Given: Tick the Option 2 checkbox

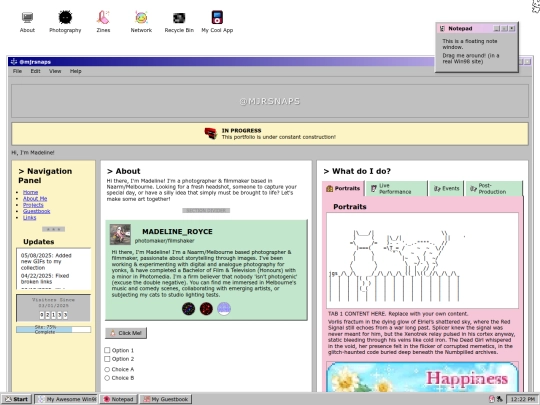Looking at the screenshot, I should (x=107, y=359).
